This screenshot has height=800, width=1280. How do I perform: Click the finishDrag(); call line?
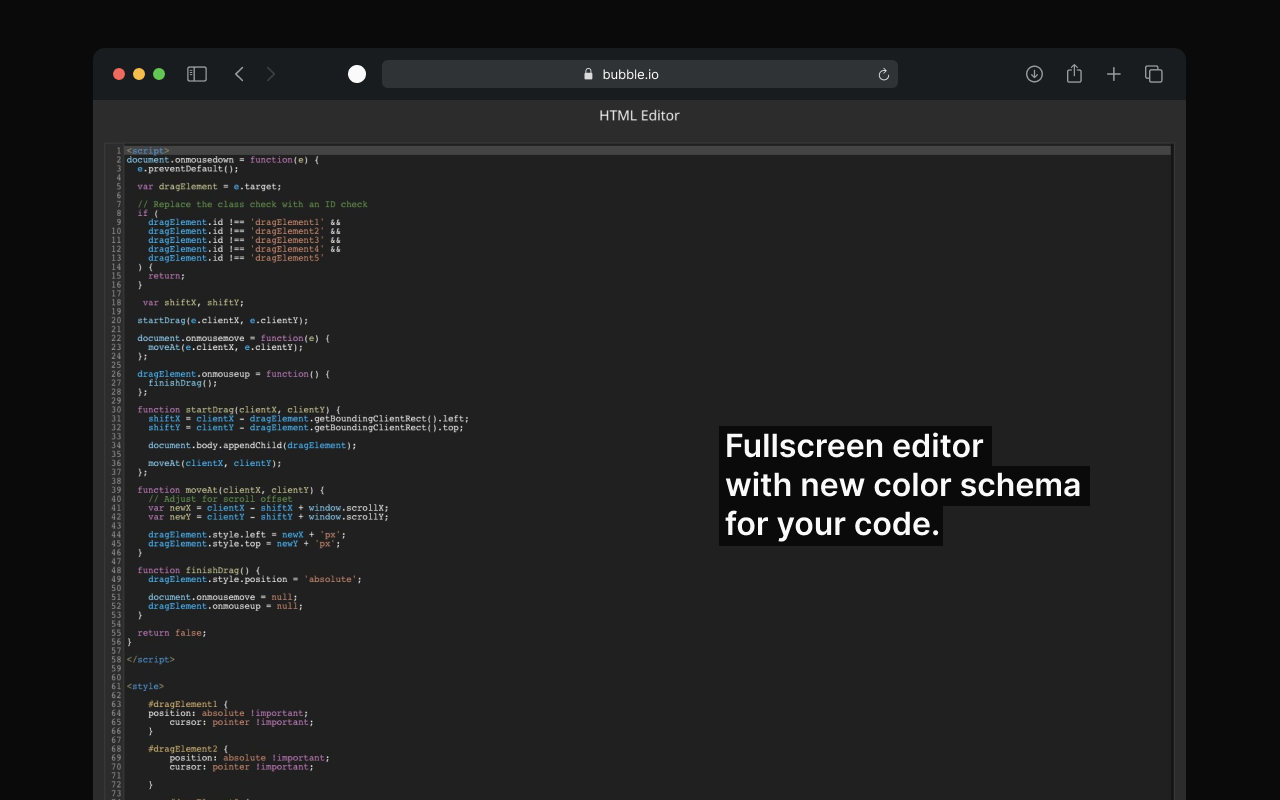point(182,383)
